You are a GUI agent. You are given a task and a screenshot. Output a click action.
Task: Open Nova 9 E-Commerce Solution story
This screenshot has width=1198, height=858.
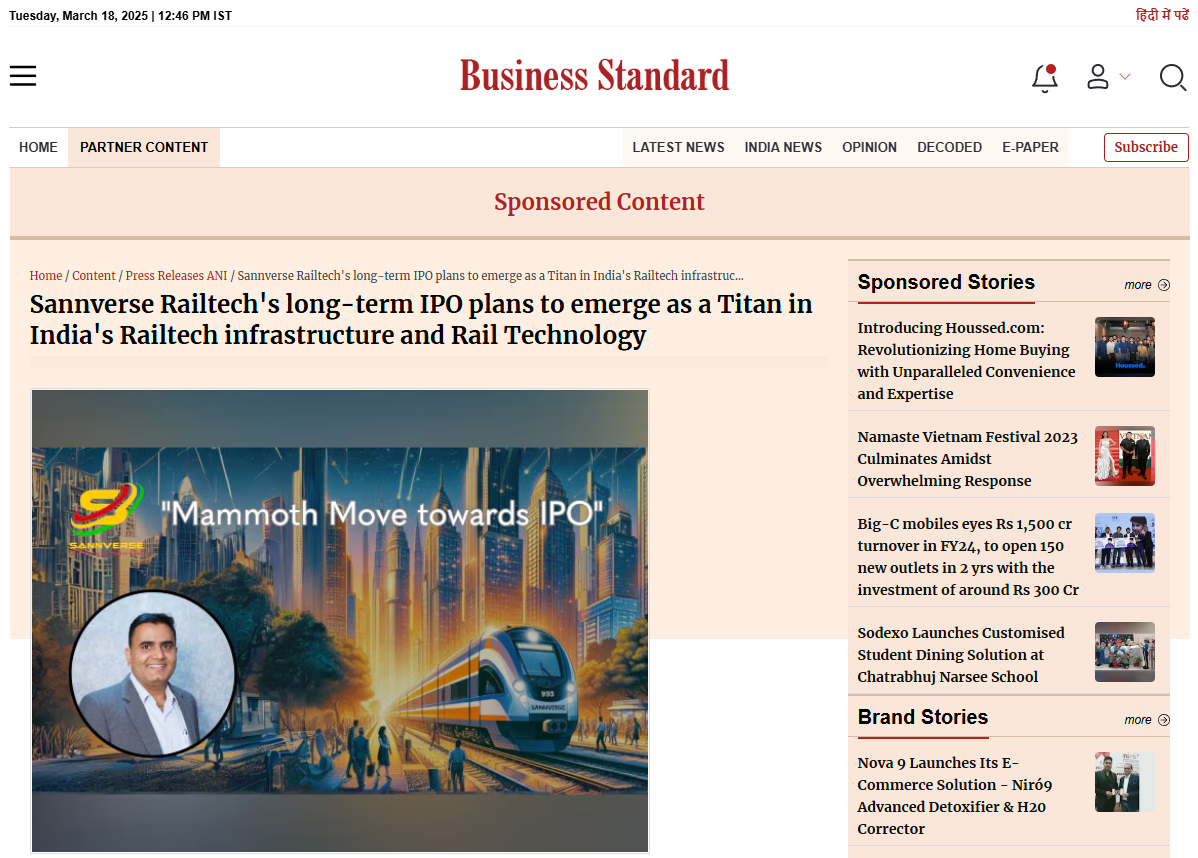click(x=955, y=795)
